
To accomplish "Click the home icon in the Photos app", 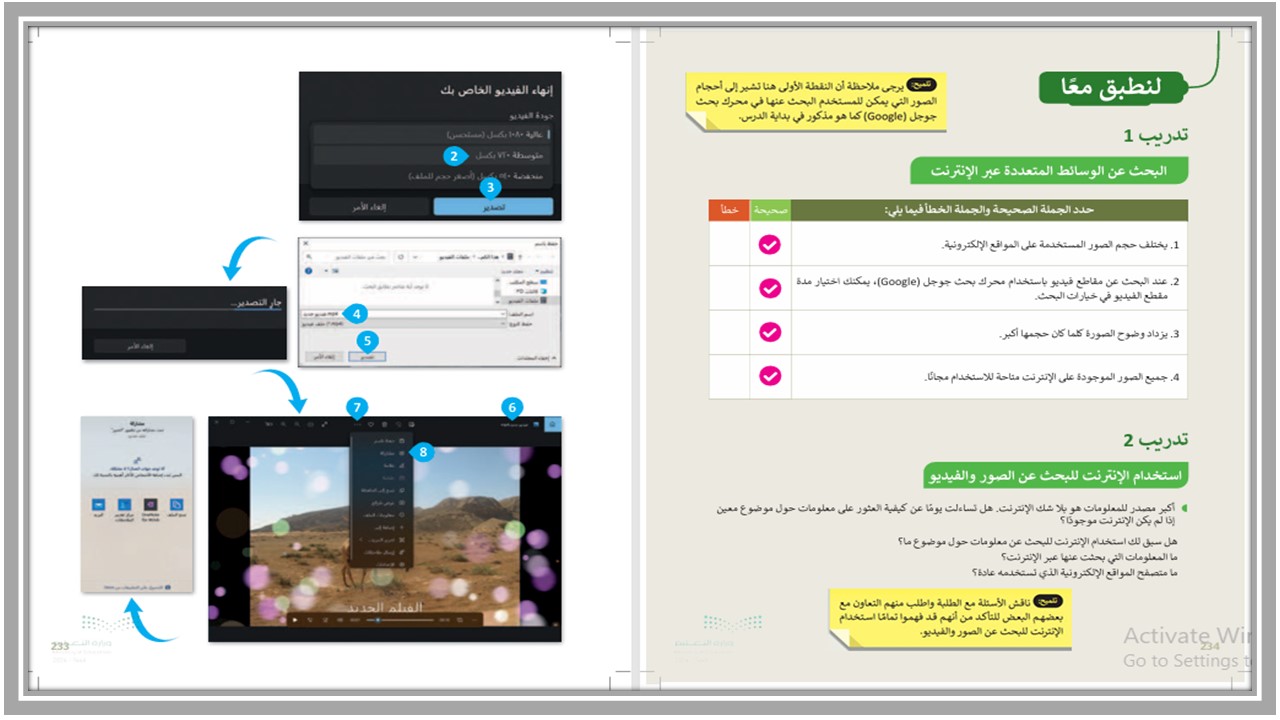I will [x=552, y=424].
